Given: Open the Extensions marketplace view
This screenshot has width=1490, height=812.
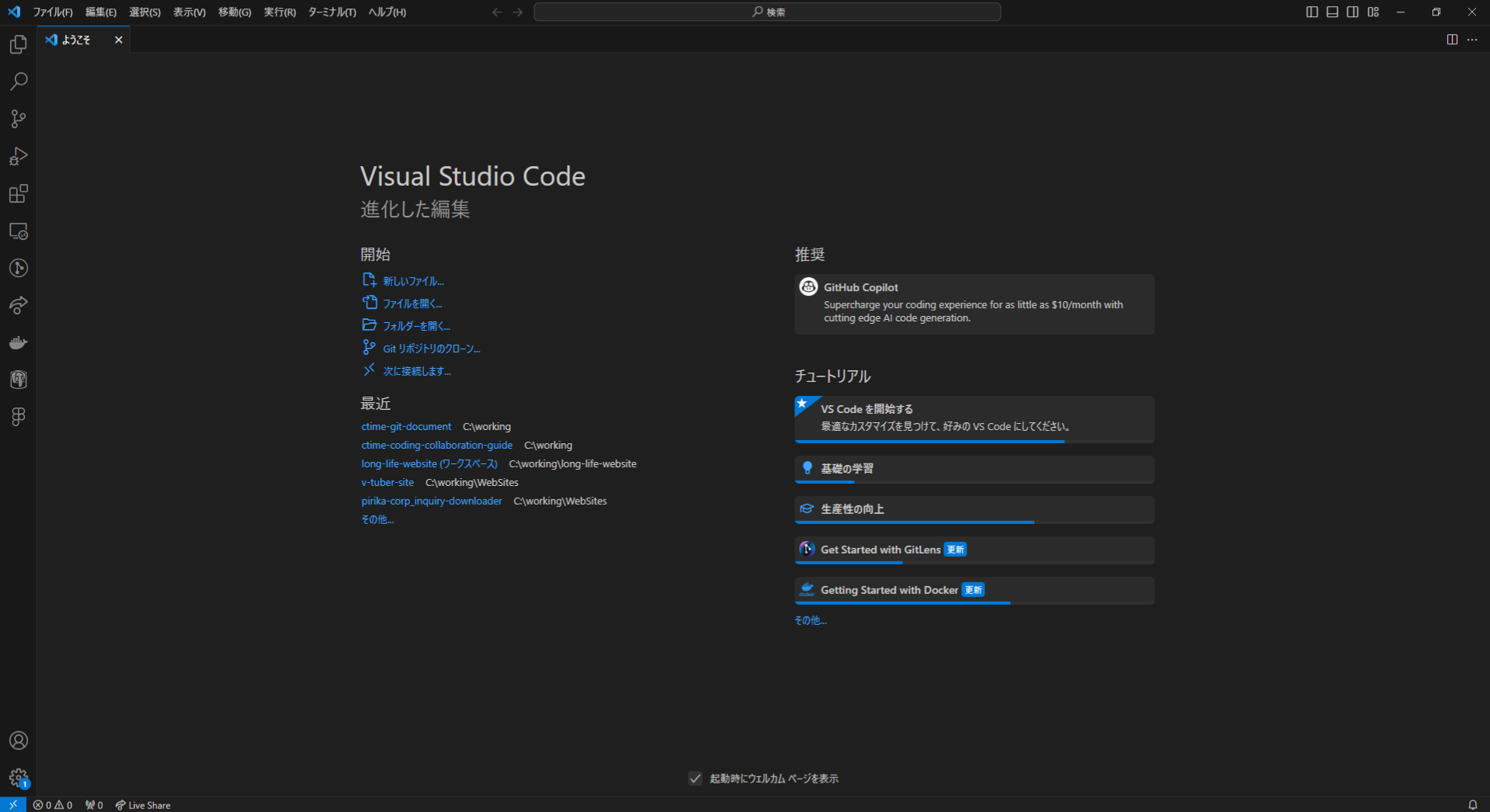Looking at the screenshot, I should coord(19,193).
